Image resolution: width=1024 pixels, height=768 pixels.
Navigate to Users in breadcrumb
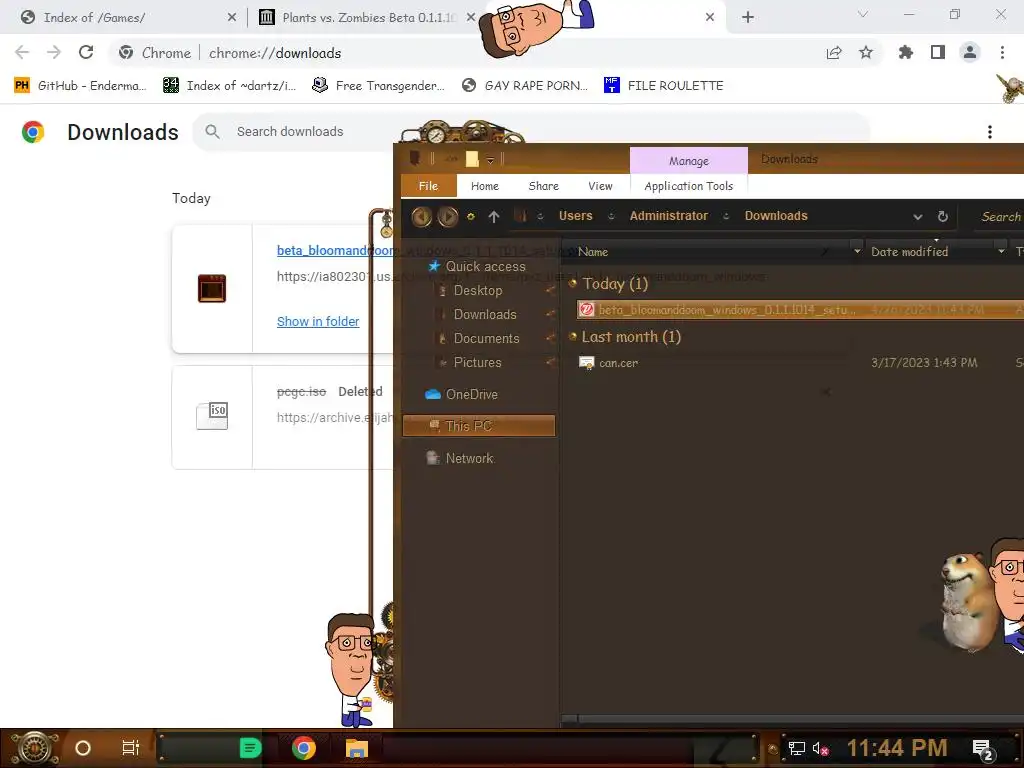click(575, 216)
